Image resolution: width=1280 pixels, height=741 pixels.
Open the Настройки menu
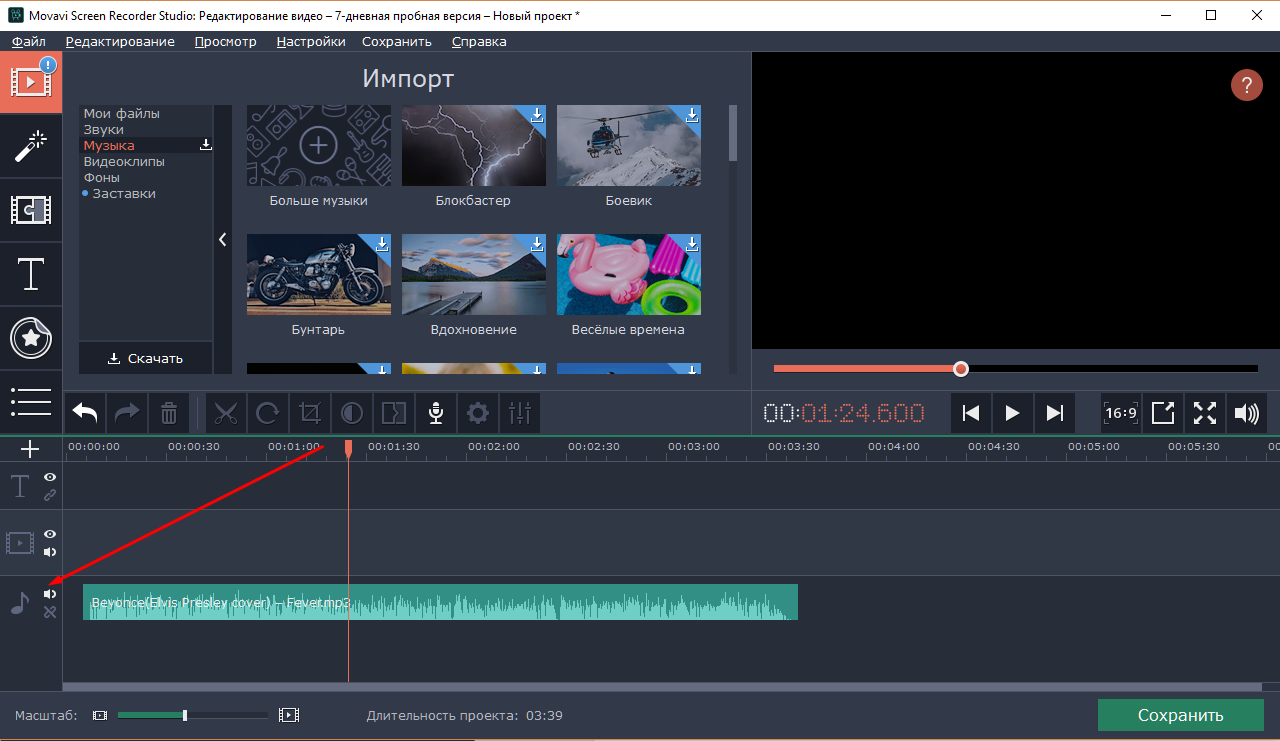coord(311,42)
